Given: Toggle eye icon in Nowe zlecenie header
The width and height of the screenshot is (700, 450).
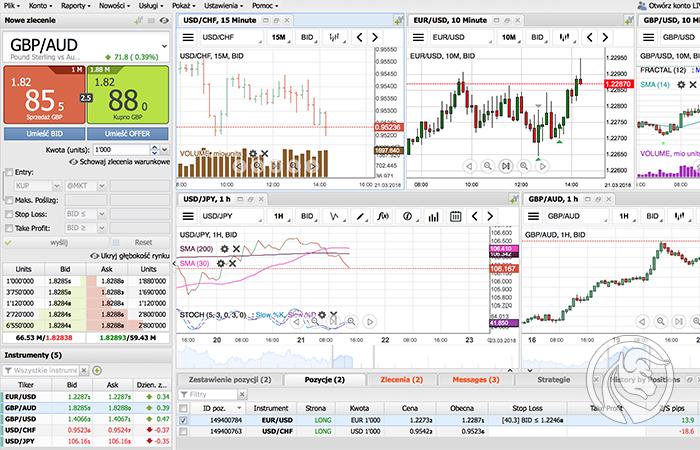Looking at the screenshot, I should point(164,21).
